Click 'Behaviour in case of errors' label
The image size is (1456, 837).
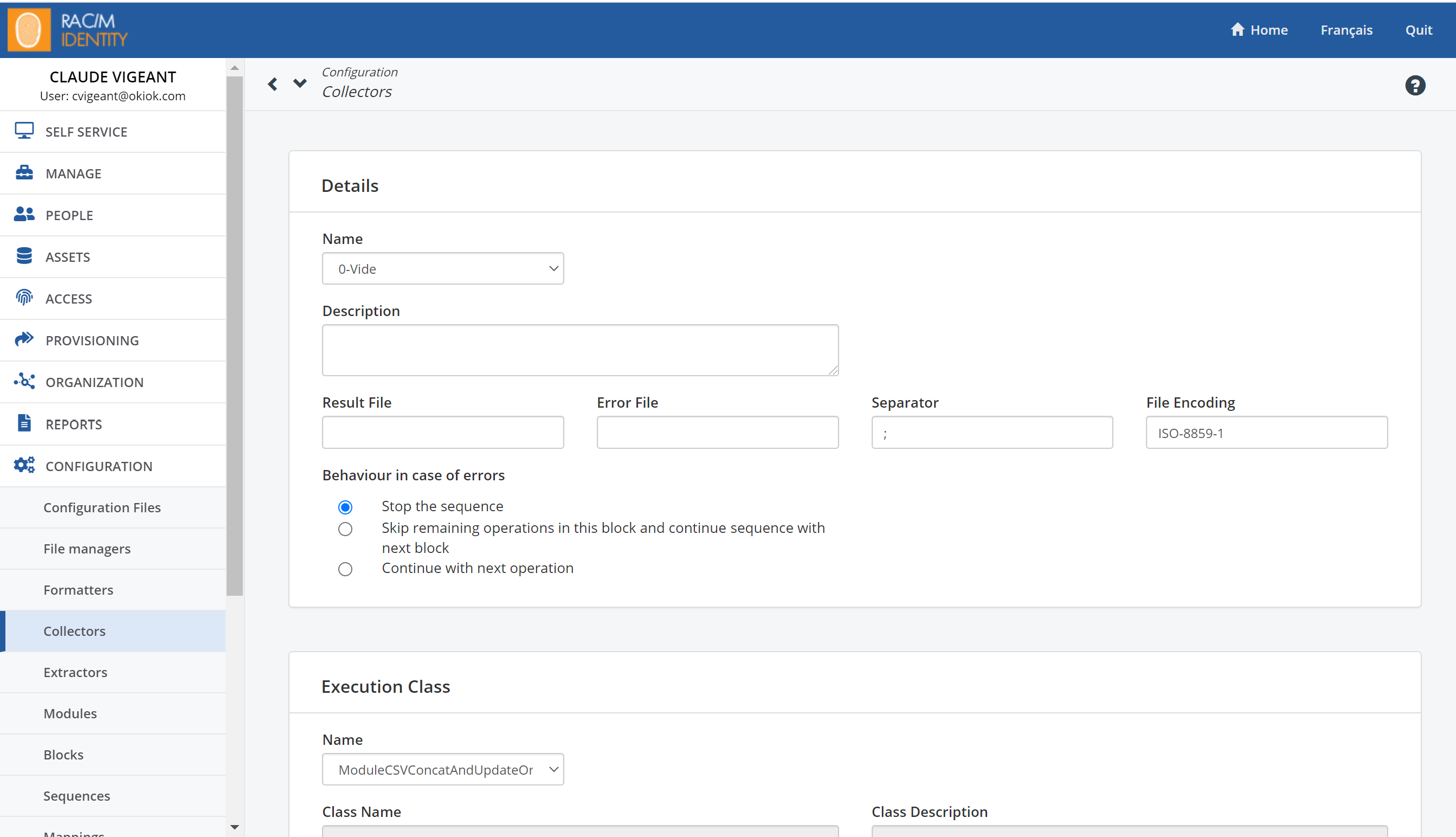(413, 475)
